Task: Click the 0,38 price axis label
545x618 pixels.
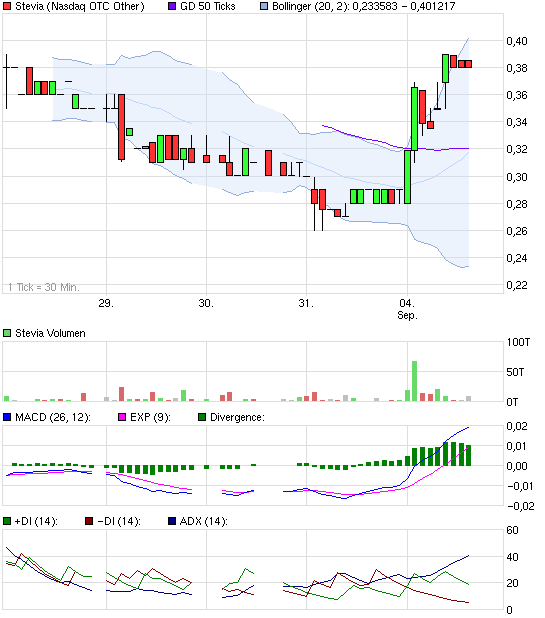Action: point(517,68)
